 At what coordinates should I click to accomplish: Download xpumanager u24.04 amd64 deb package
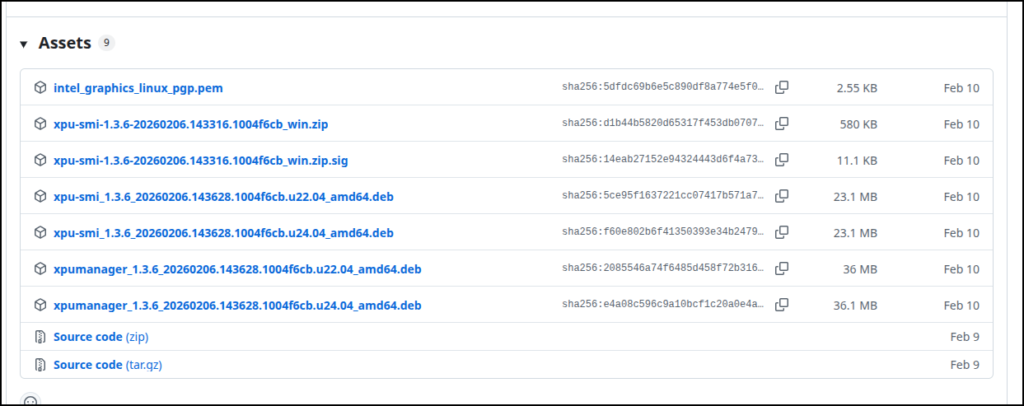pos(237,305)
